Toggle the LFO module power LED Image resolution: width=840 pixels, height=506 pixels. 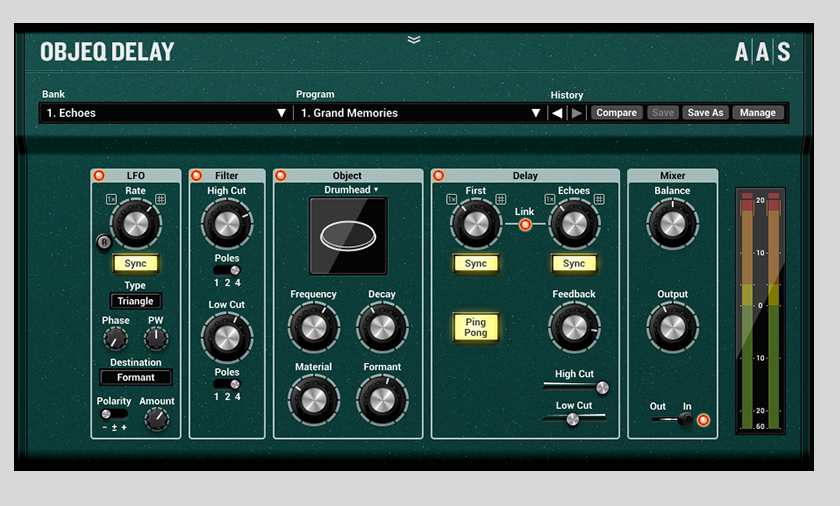click(x=99, y=176)
